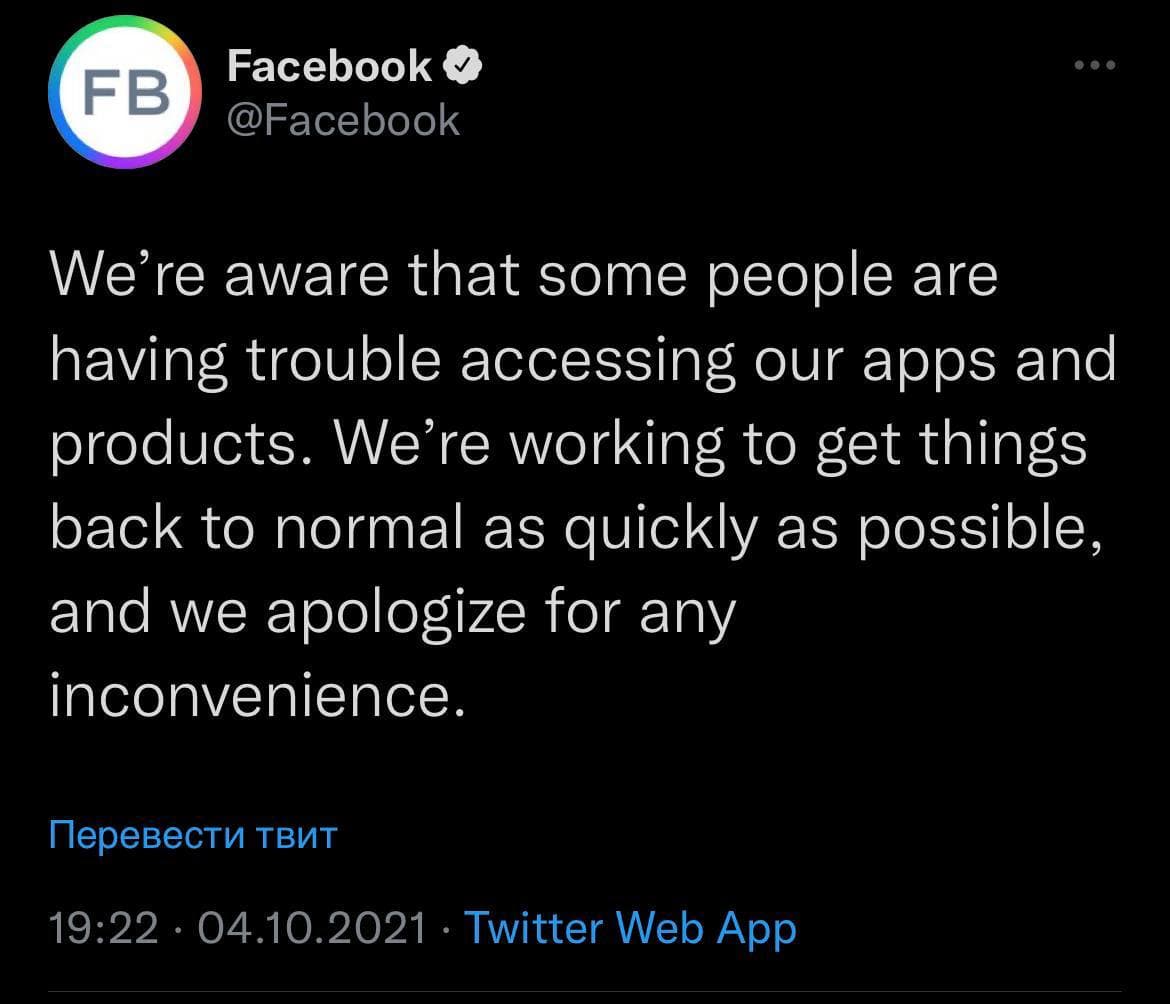Viewport: 1170px width, 1004px height.
Task: Click the "Перевести твит" translate link
Action: click(193, 834)
